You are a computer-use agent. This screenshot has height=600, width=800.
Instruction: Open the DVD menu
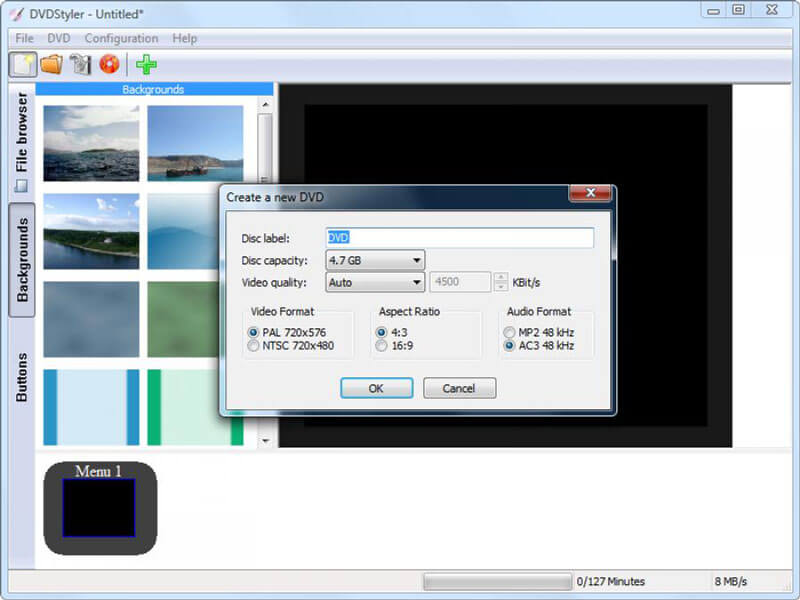[59, 38]
